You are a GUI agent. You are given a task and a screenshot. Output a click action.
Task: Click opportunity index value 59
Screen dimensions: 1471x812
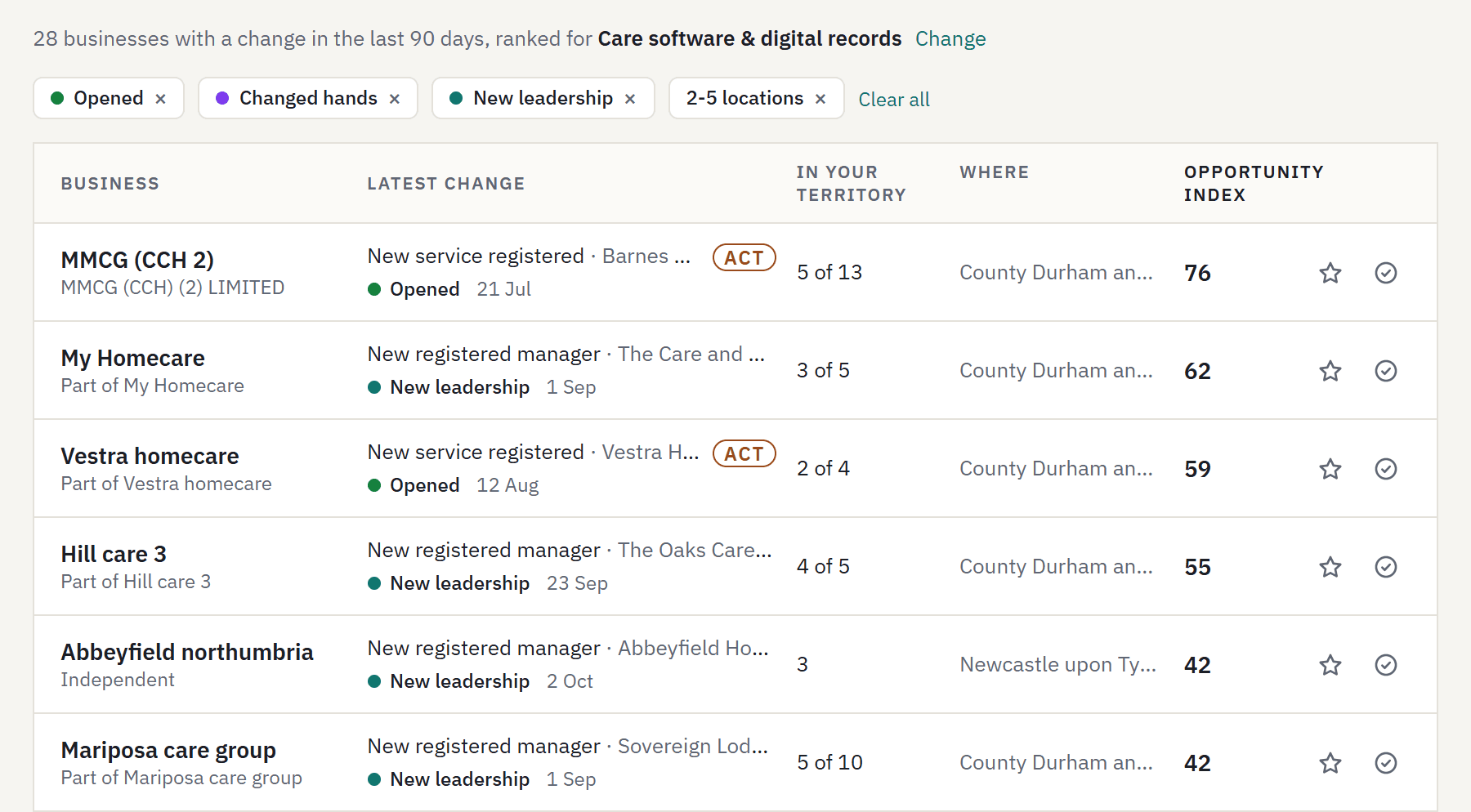point(1198,469)
